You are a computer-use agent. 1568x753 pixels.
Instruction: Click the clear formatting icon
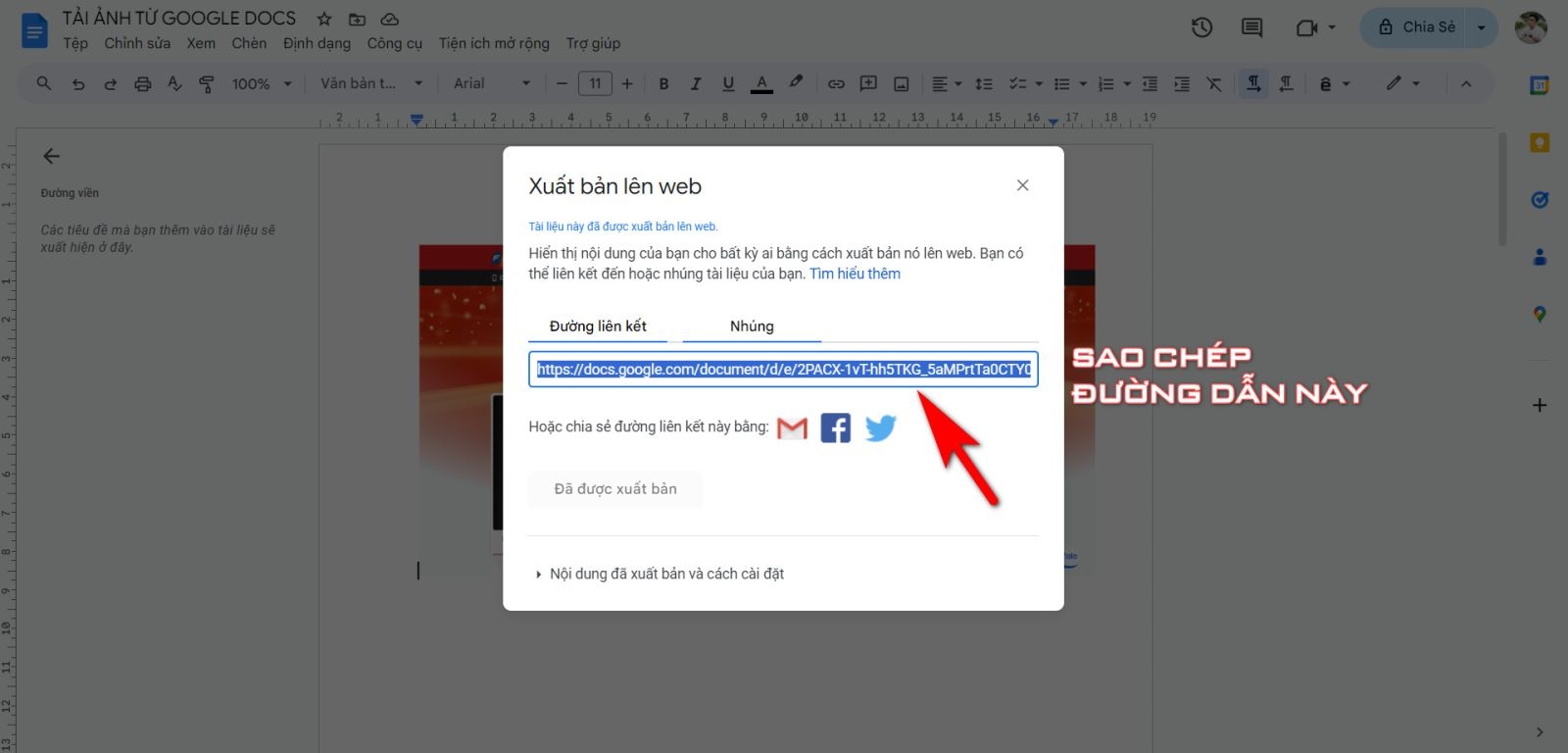point(1214,83)
